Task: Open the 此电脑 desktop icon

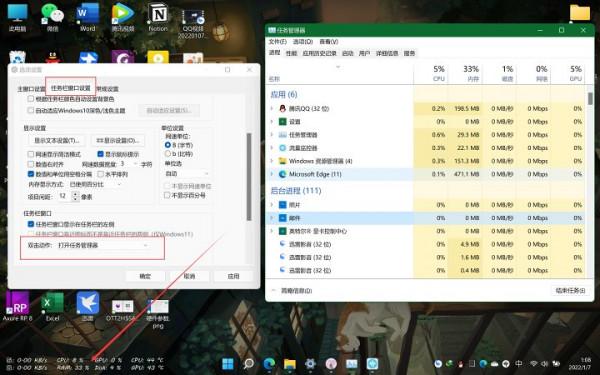Action: 18,17
